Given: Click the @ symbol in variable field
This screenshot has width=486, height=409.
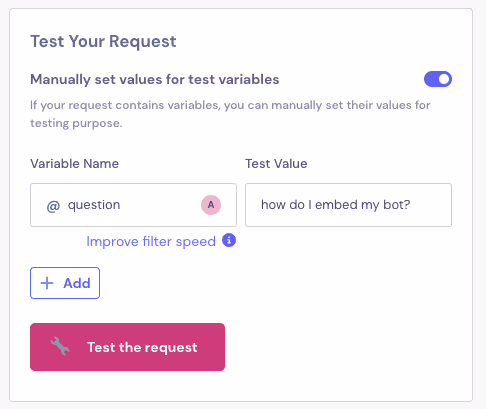Looking at the screenshot, I should coord(53,206).
